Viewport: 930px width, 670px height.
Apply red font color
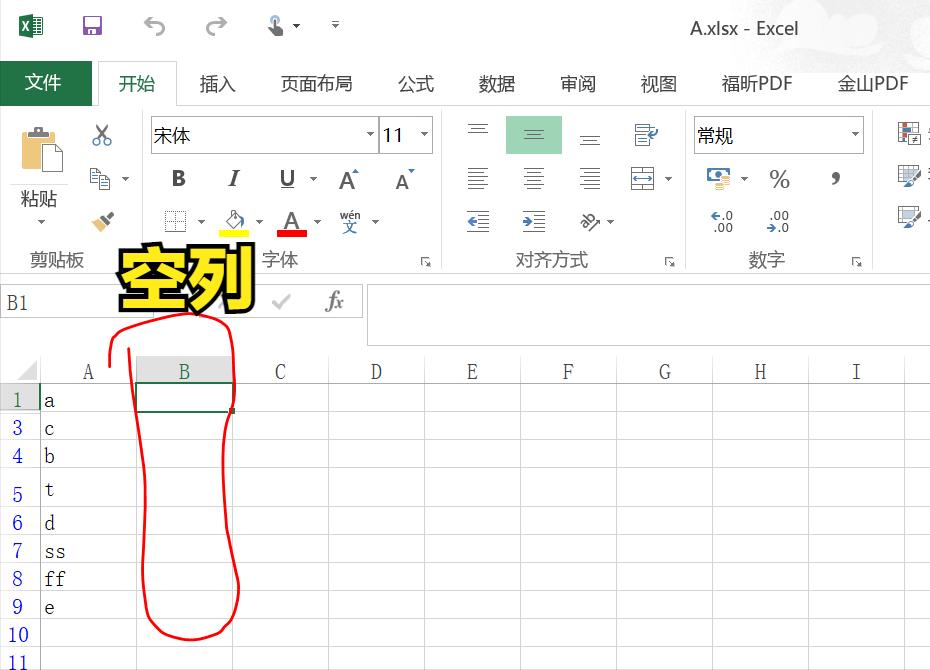coord(291,222)
